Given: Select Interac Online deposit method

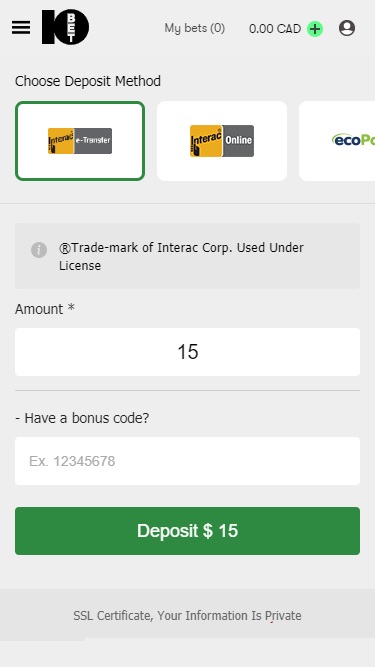Looking at the screenshot, I should pos(222,141).
